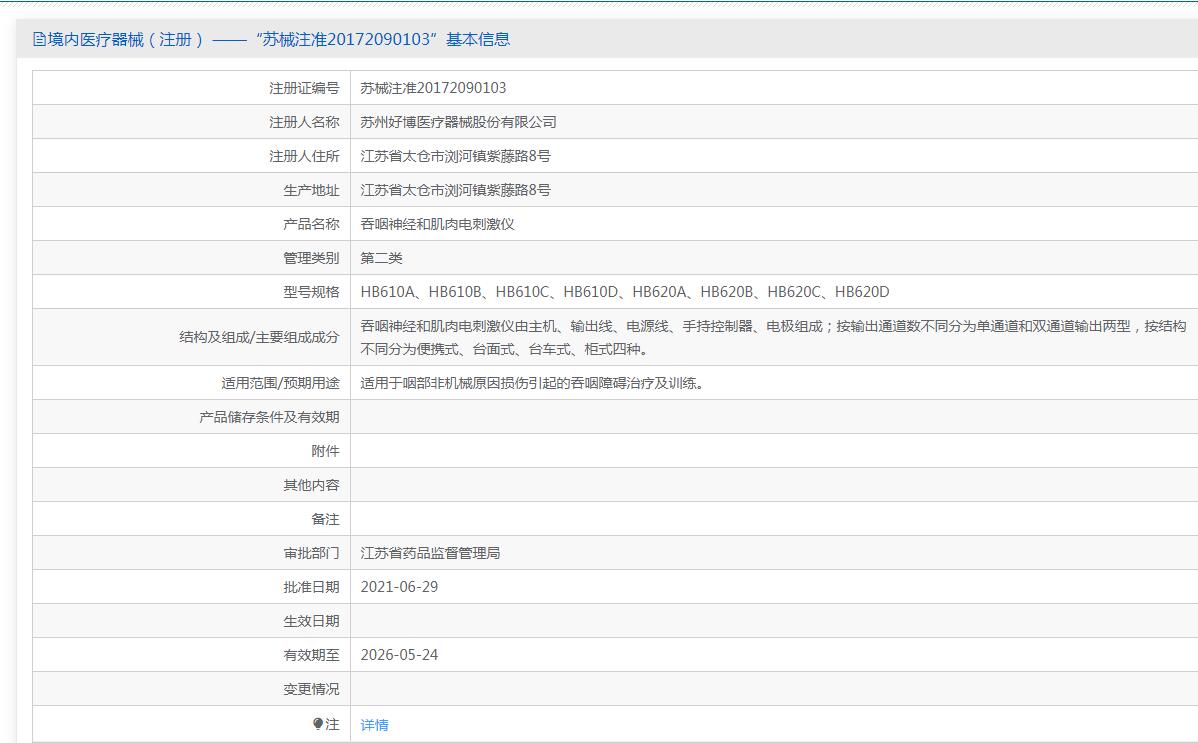The image size is (1198, 743).
Task: Click the 变更情况 row label
Action: (x=311, y=689)
